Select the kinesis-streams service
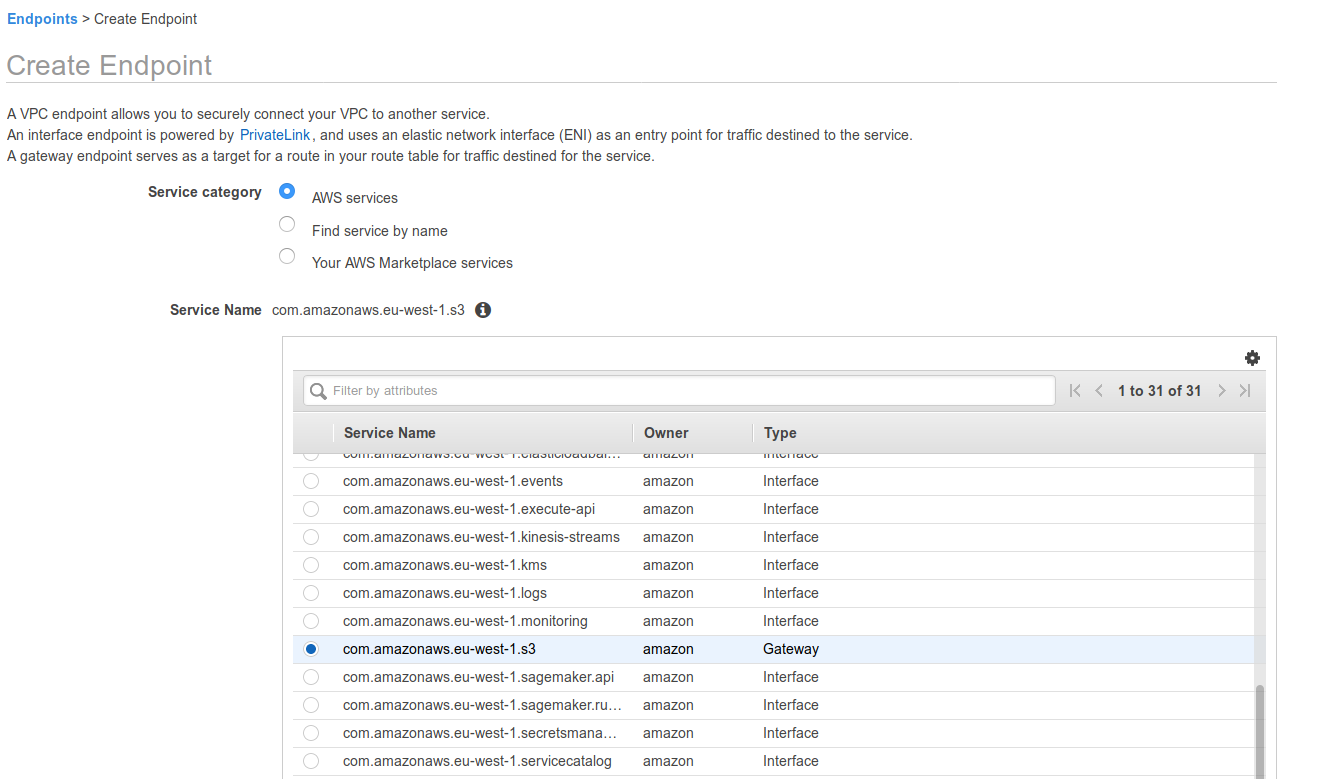 311,537
